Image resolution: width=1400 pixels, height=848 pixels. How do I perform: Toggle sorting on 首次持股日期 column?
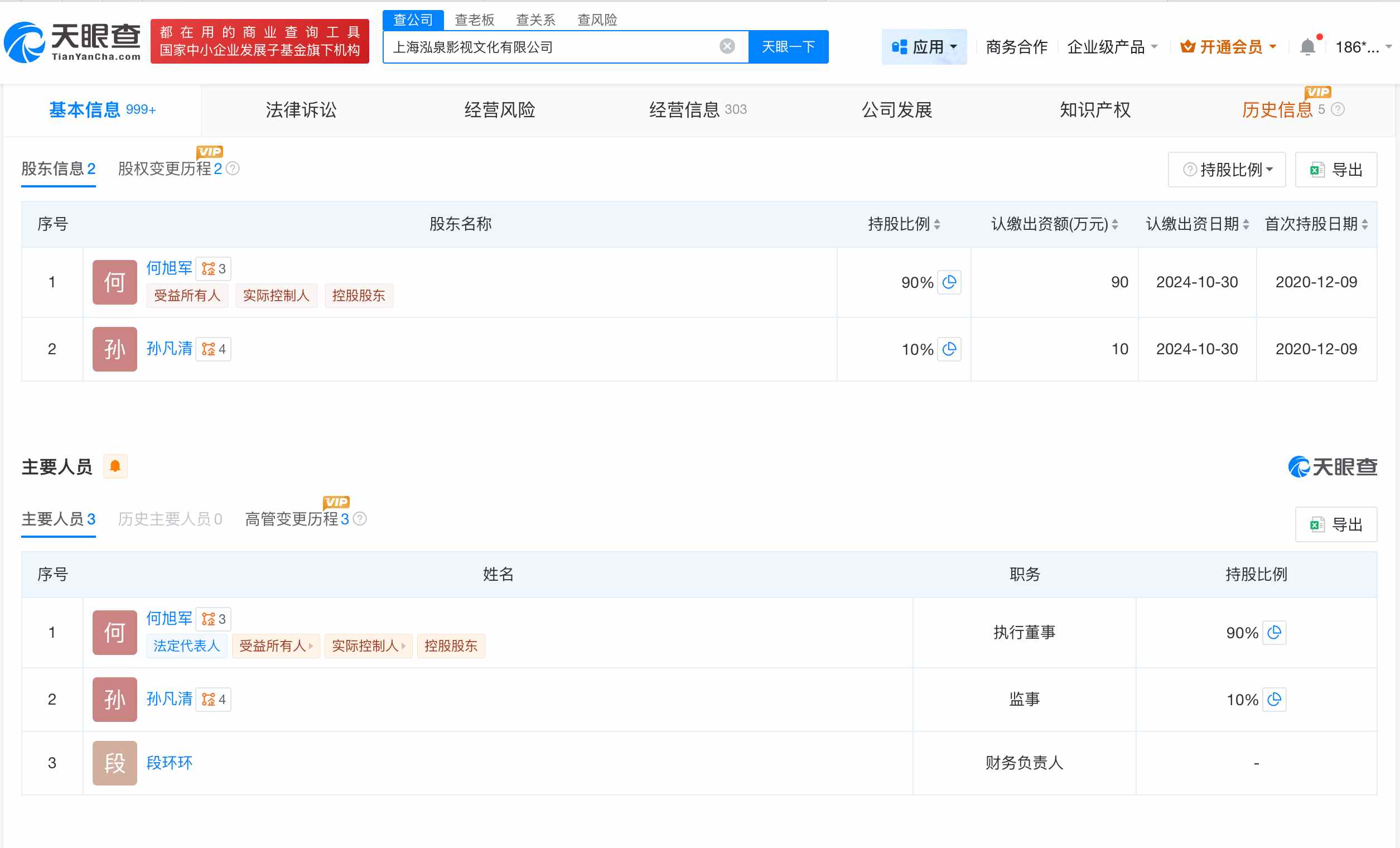click(x=1366, y=224)
